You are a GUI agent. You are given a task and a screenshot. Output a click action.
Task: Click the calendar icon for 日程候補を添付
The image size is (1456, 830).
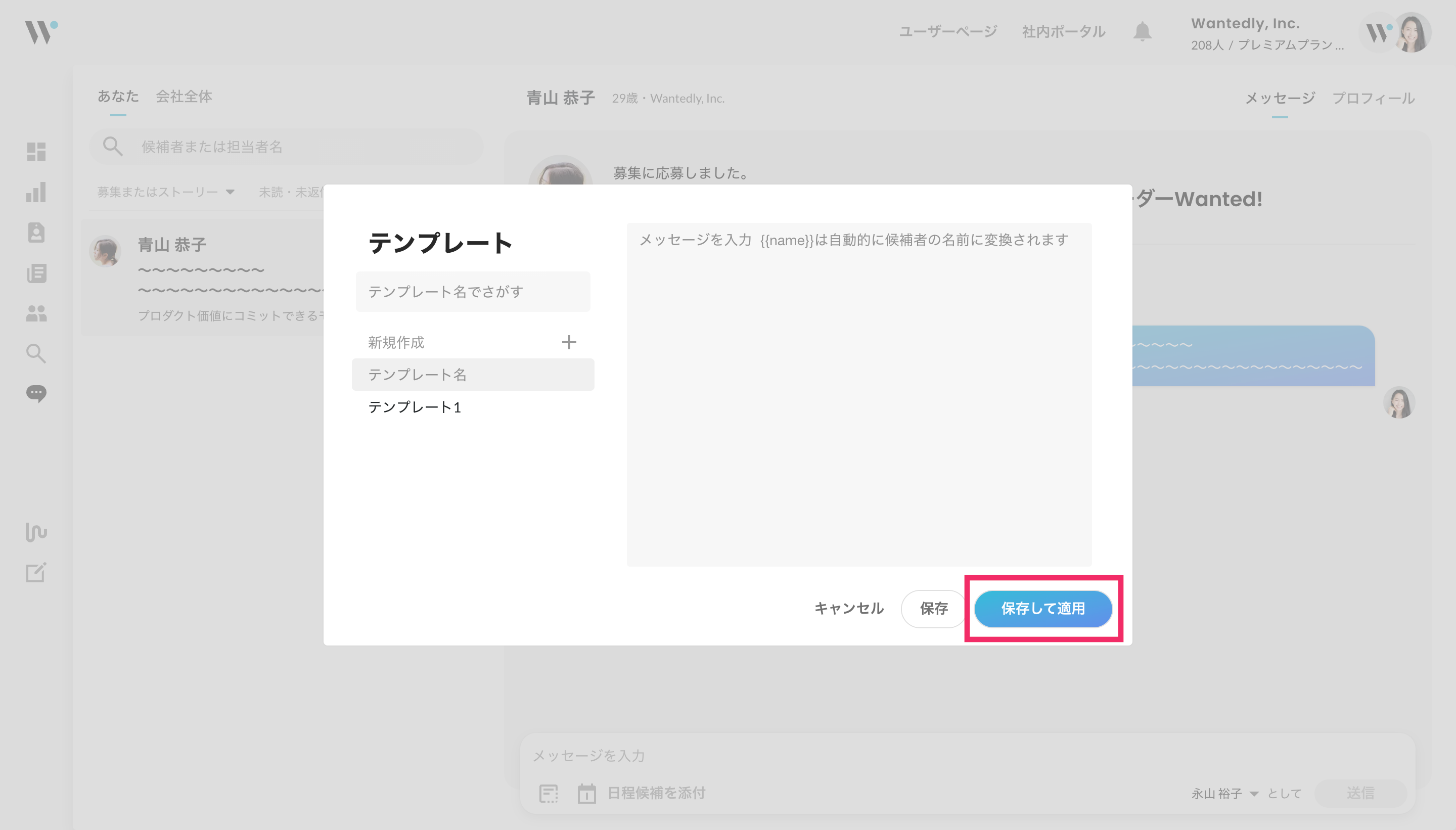tap(586, 793)
